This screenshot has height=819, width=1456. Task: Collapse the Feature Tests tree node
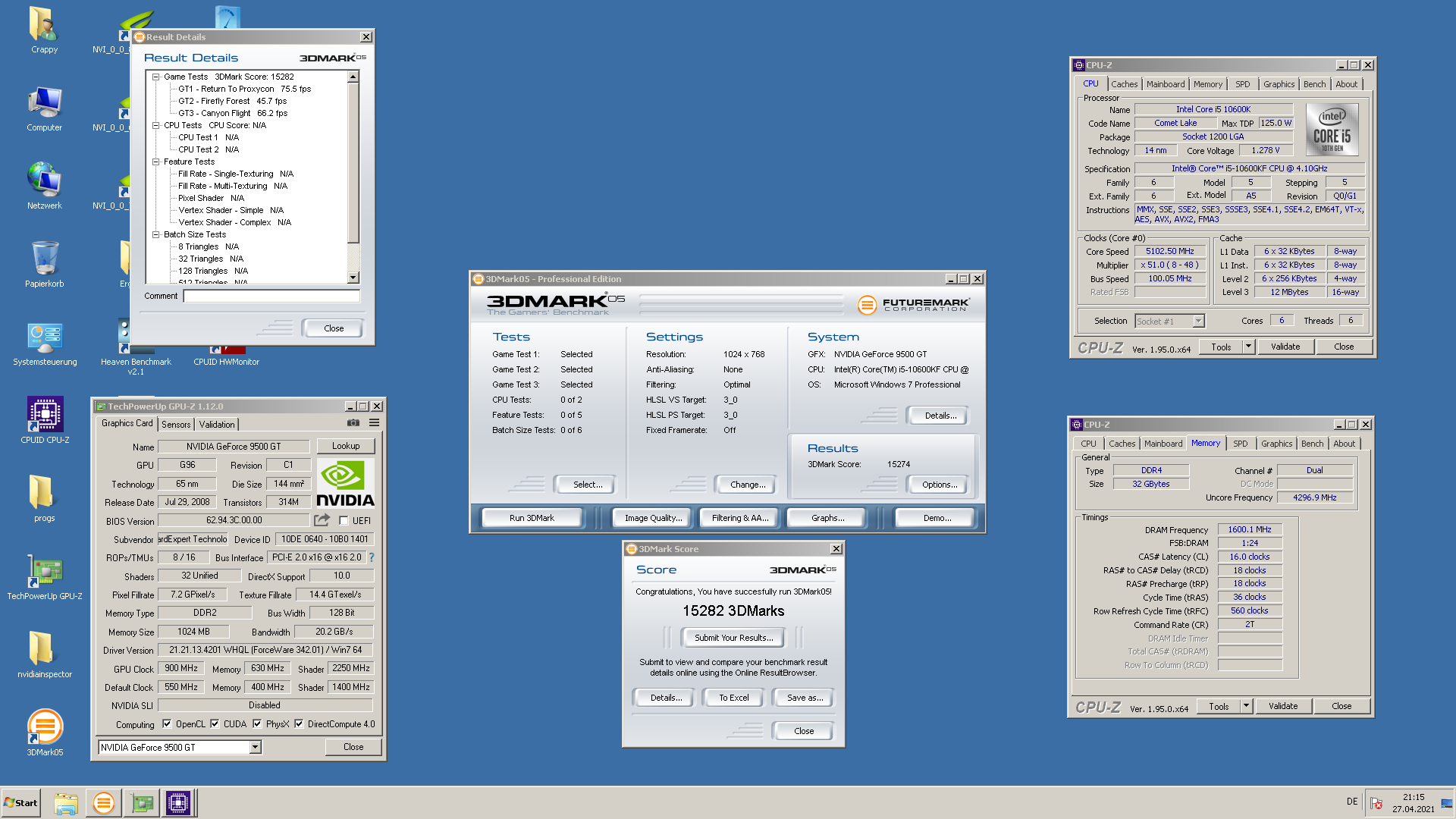point(155,162)
